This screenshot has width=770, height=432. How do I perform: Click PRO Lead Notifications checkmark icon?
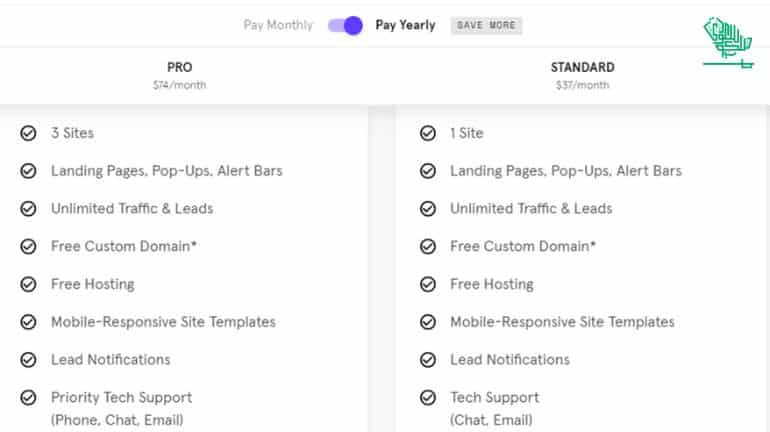click(x=28, y=360)
